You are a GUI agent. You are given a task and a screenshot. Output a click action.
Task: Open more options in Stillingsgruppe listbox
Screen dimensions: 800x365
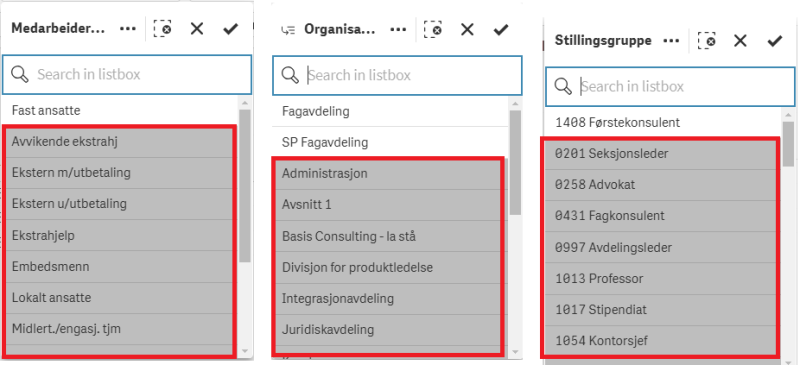671,40
